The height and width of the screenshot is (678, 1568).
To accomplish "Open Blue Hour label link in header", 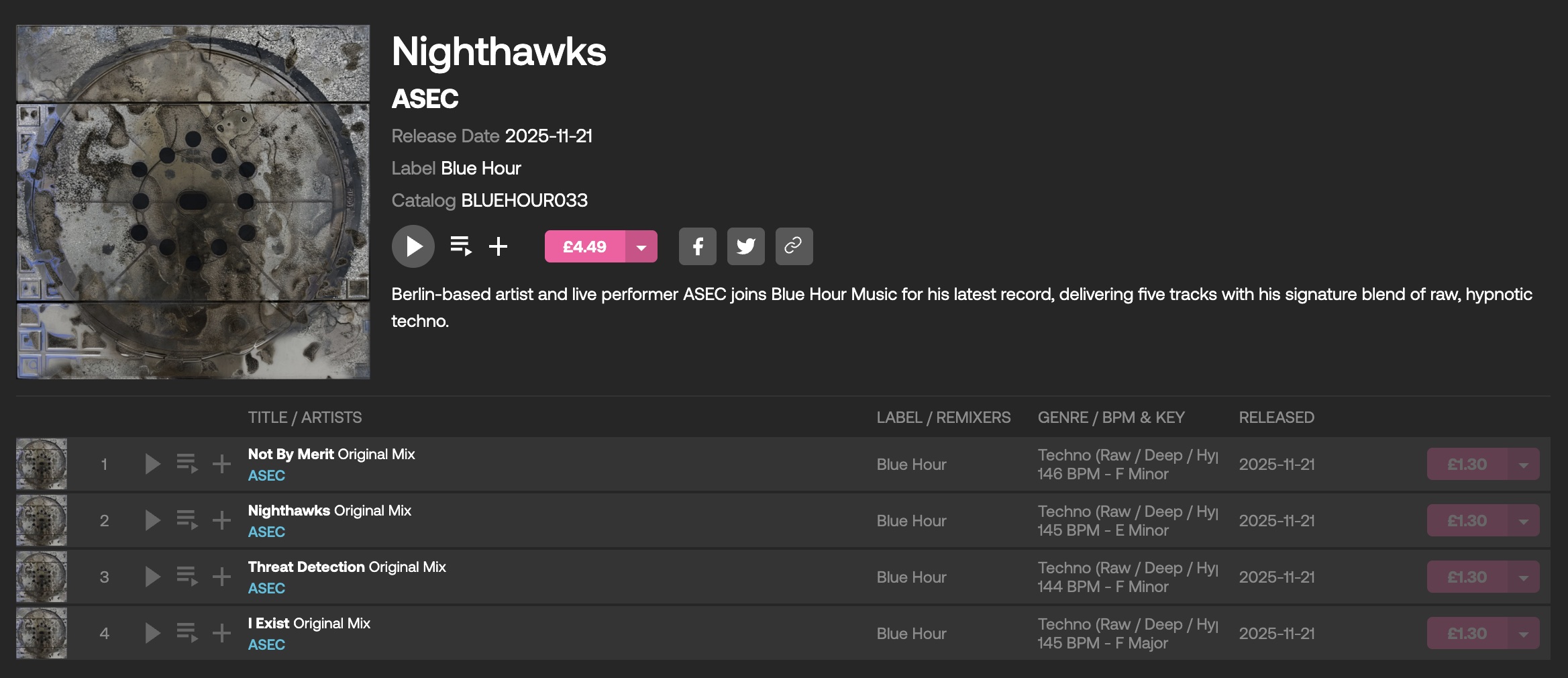I will pos(480,168).
